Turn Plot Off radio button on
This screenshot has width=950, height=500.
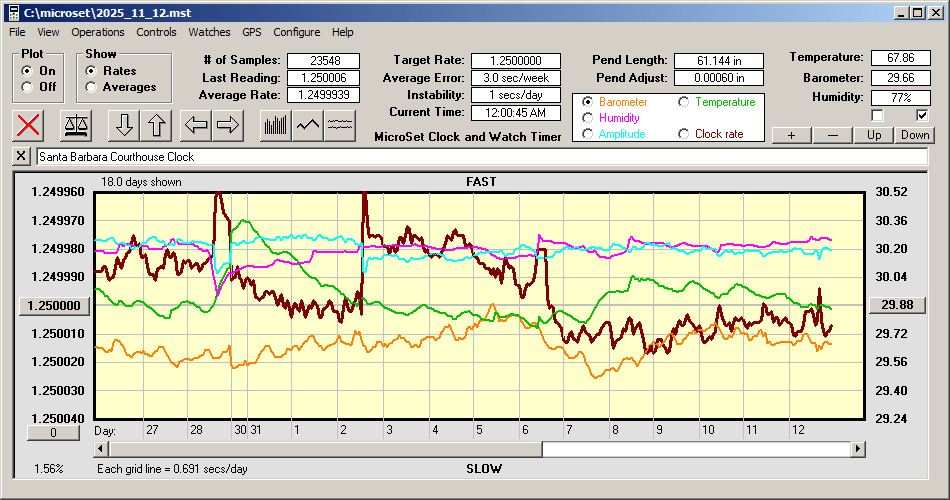tap(27, 87)
